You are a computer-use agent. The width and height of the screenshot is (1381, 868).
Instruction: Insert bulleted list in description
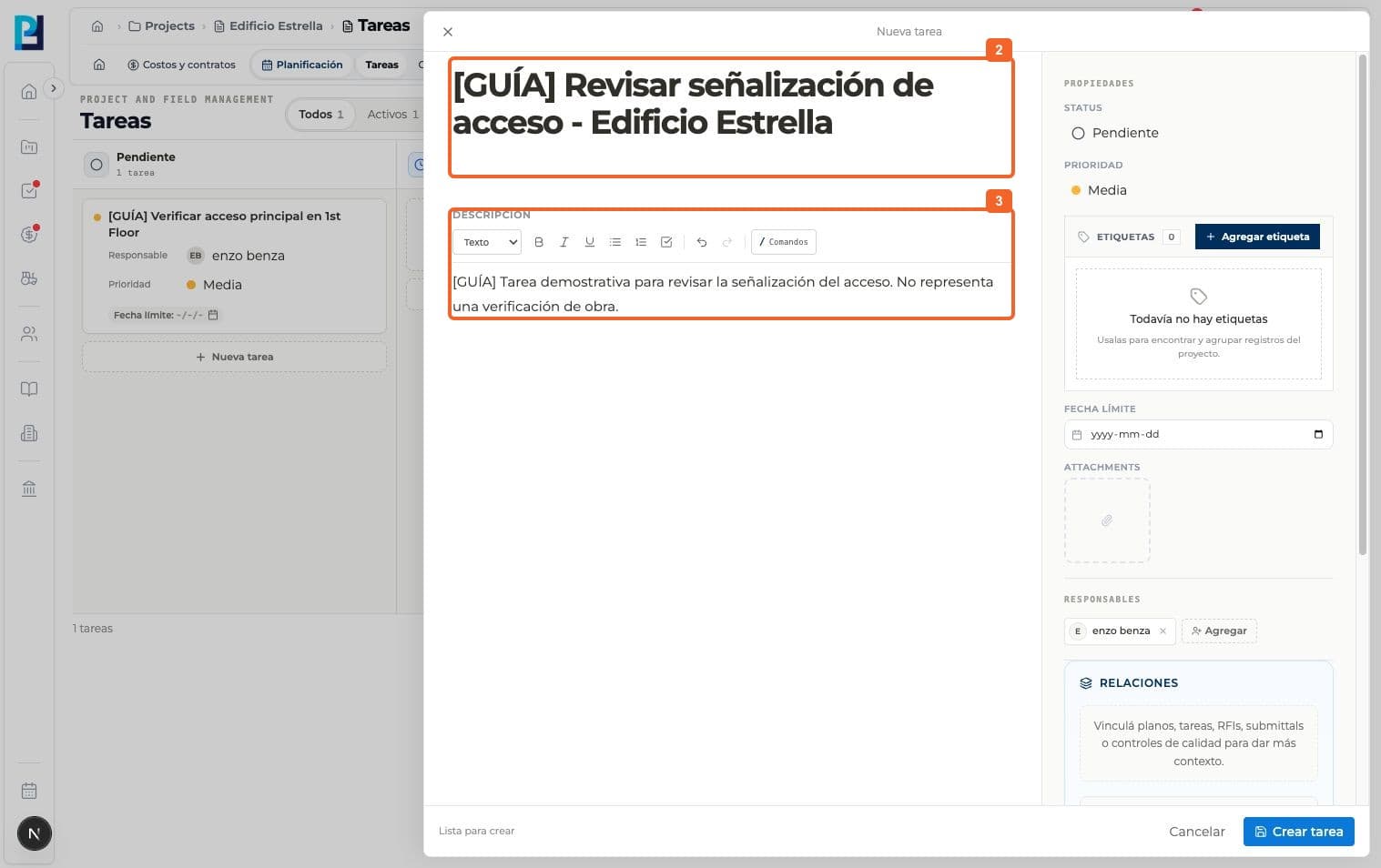(615, 242)
